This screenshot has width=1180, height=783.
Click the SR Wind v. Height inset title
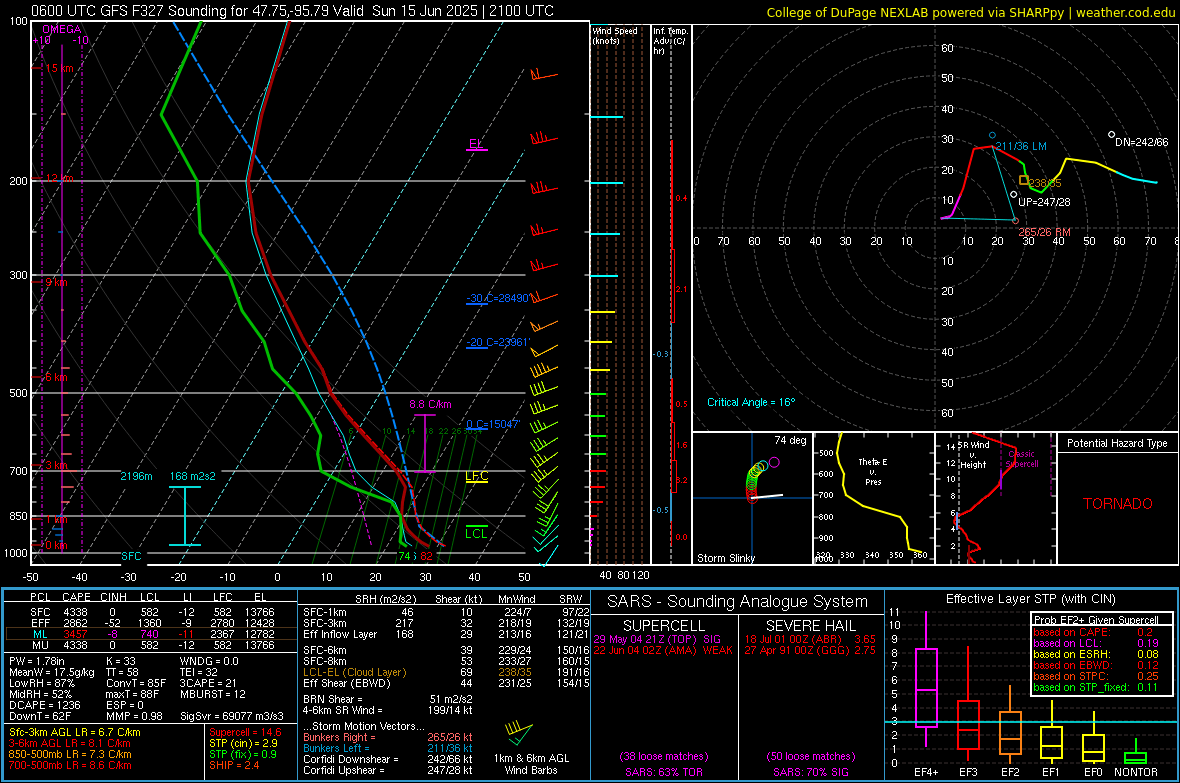click(x=973, y=455)
